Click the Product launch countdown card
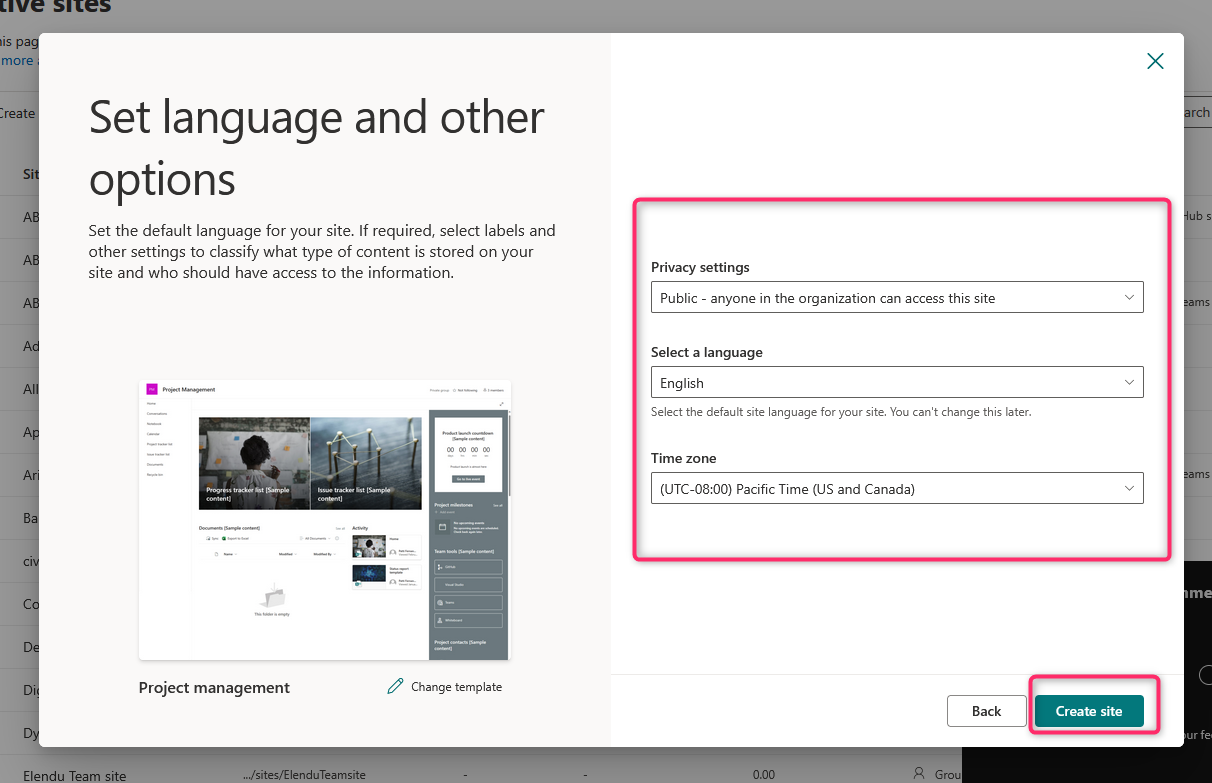The width and height of the screenshot is (1212, 783). coord(468,456)
